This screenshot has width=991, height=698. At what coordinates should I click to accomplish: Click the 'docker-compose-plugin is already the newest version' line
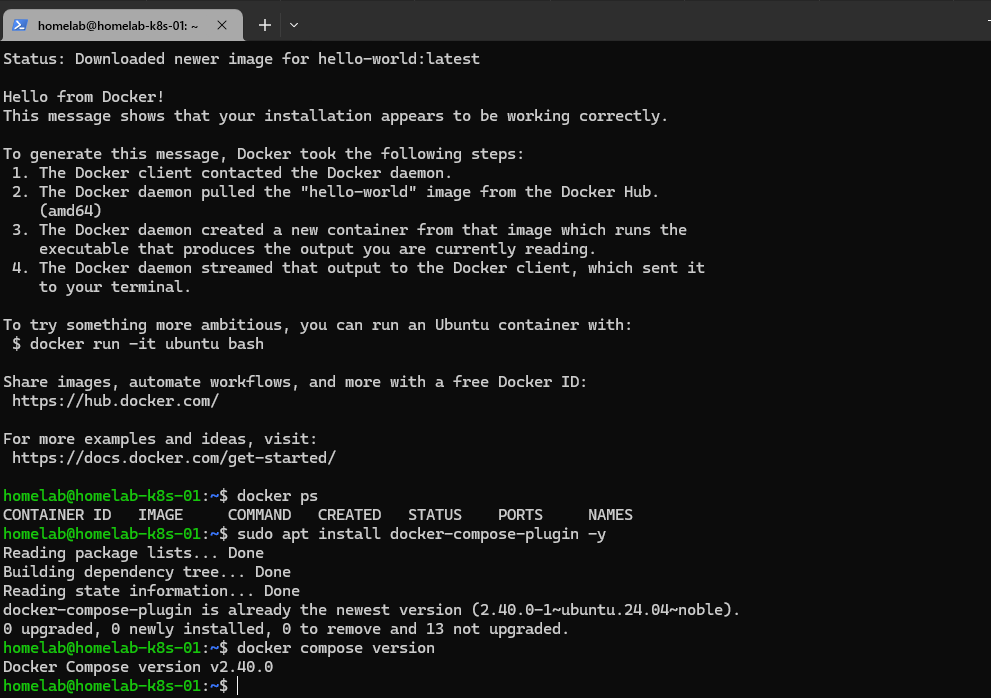pos(372,609)
